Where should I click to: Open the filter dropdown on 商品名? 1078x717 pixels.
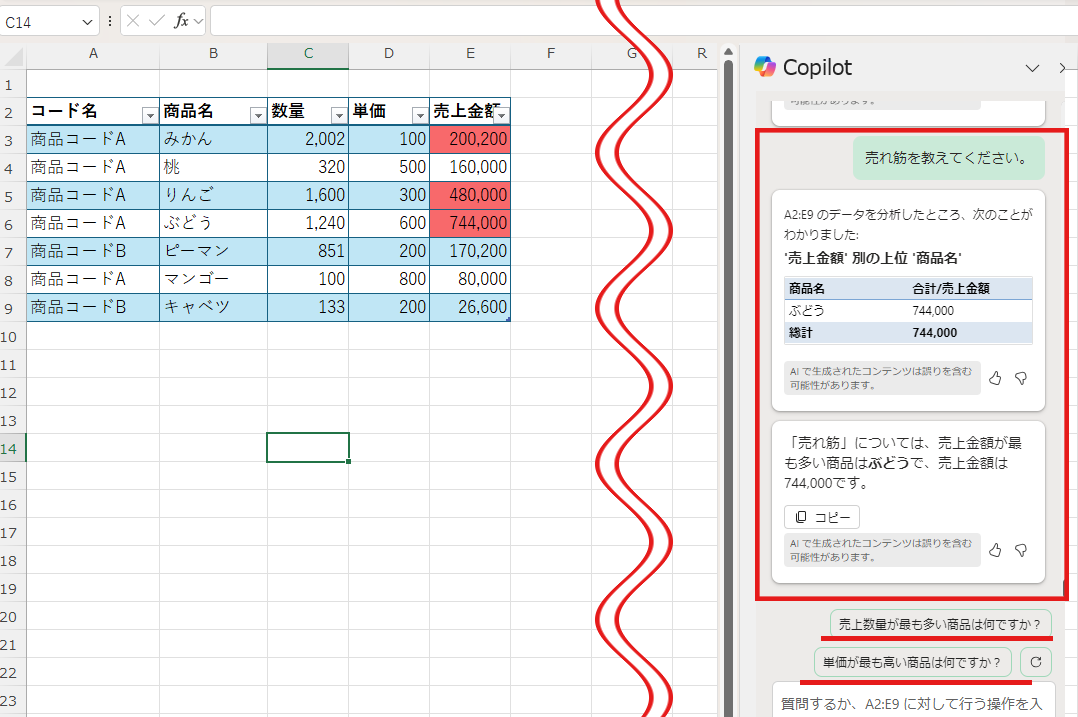point(258,115)
